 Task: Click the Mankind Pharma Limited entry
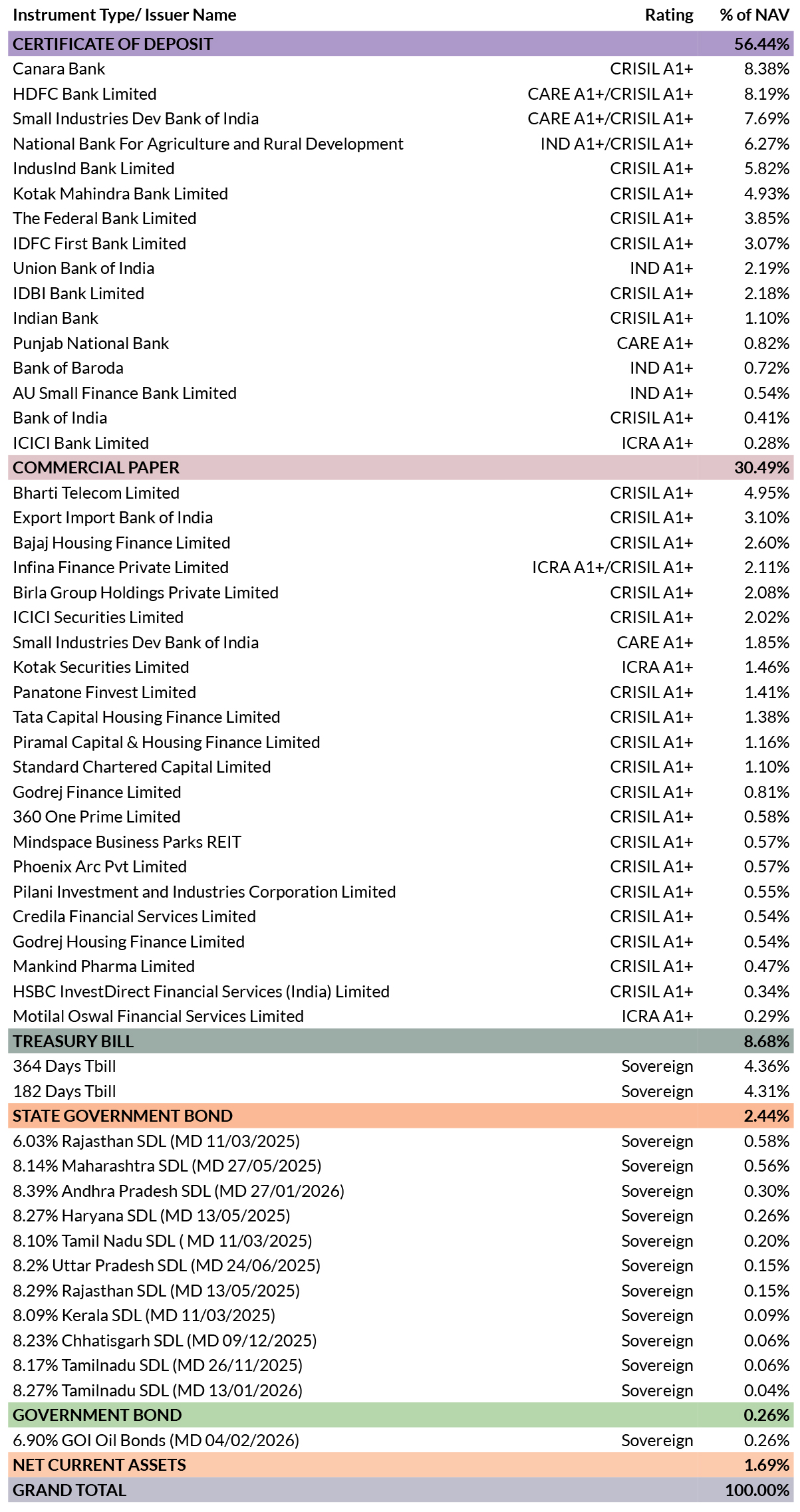click(x=104, y=966)
